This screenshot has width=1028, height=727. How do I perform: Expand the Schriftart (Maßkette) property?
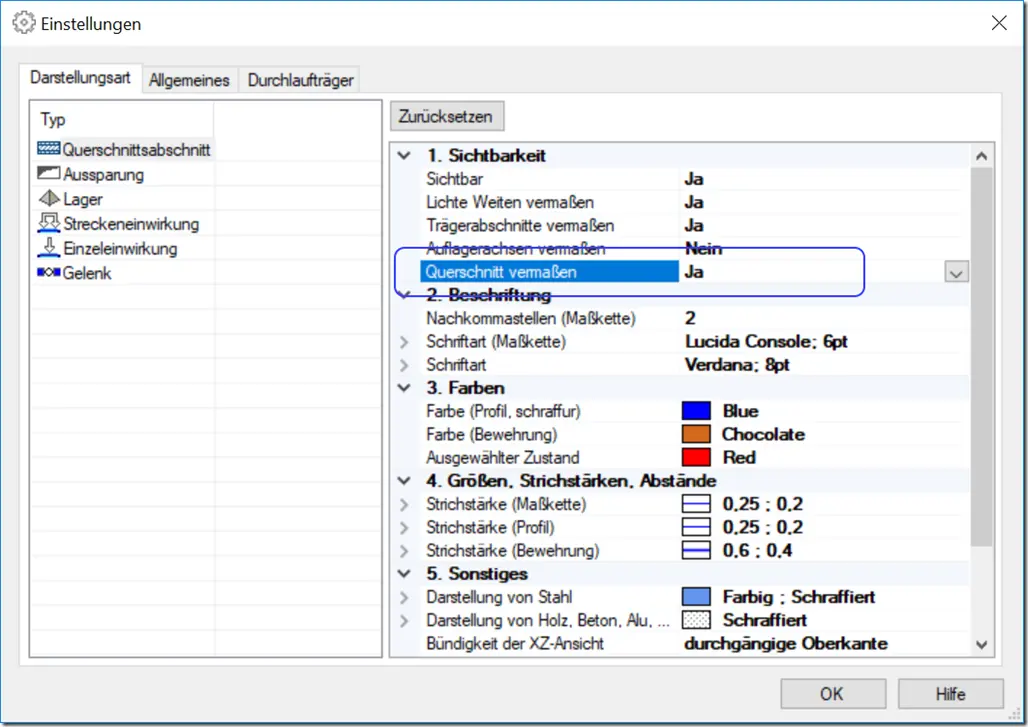click(x=405, y=342)
